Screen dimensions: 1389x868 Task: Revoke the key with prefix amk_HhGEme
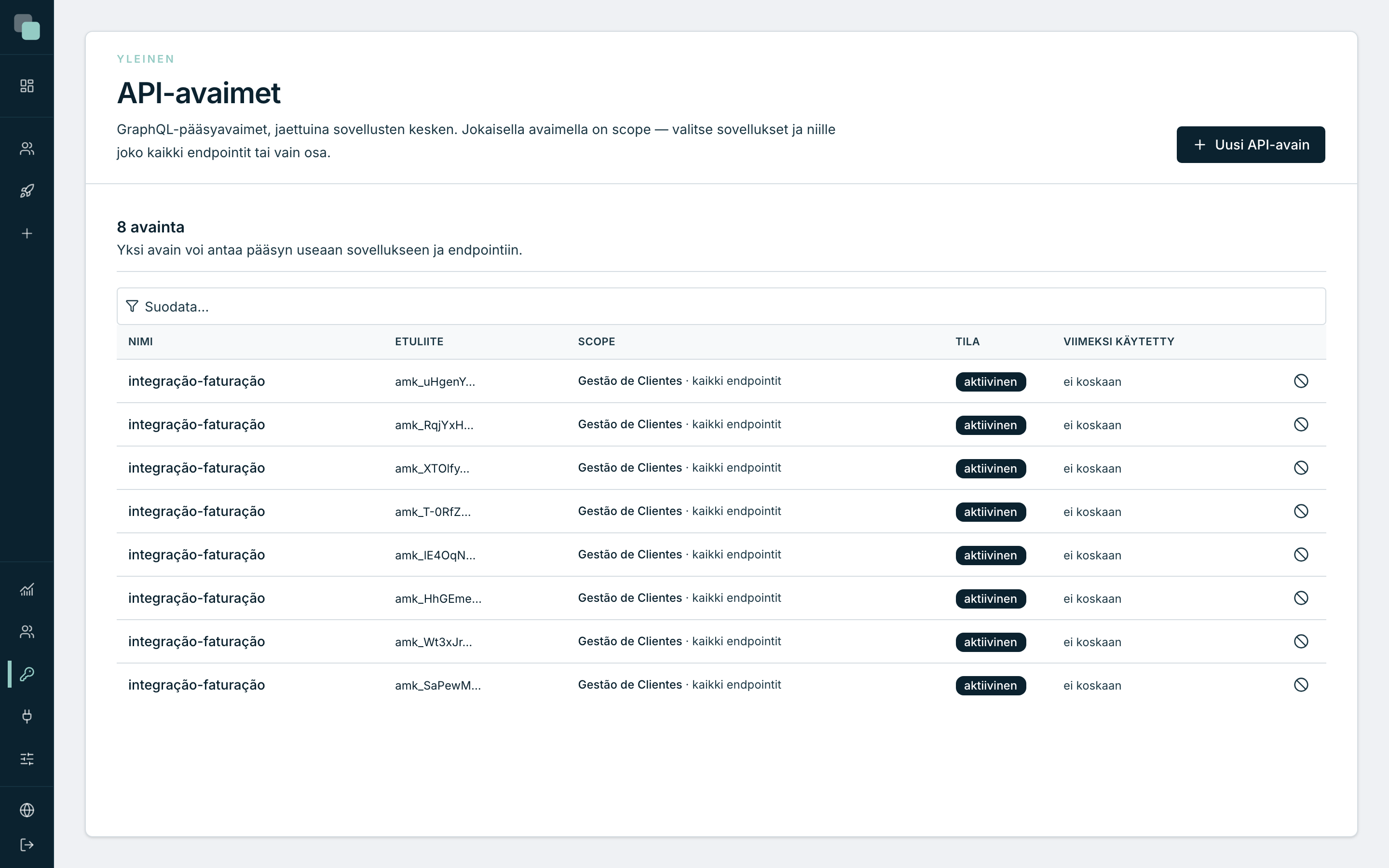tap(1301, 598)
